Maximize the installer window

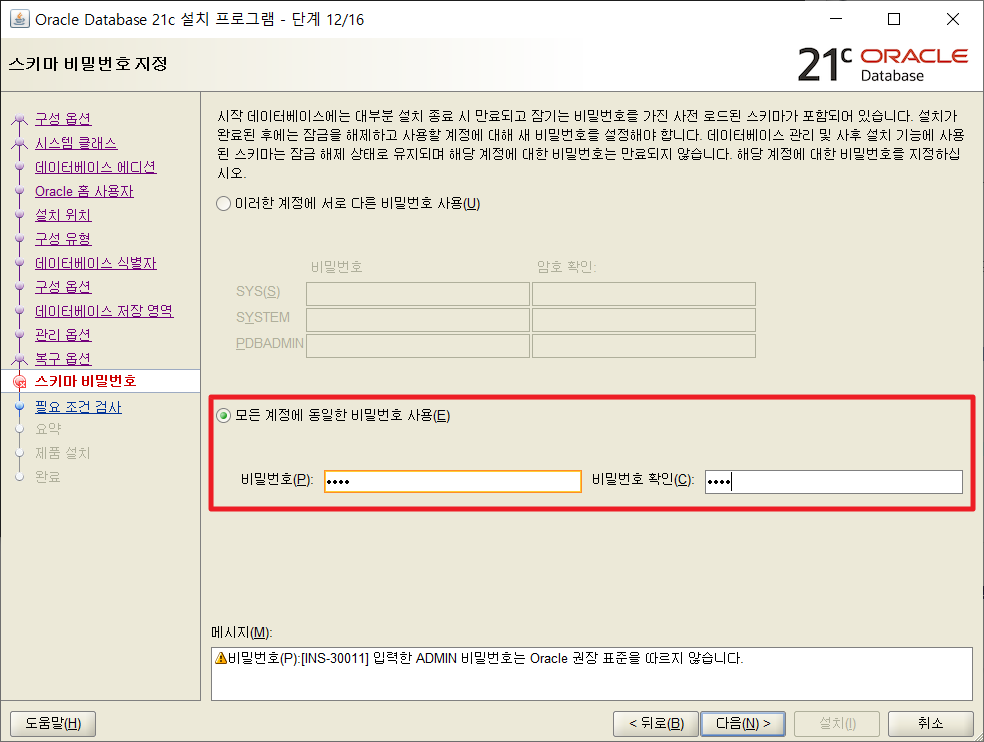894,19
